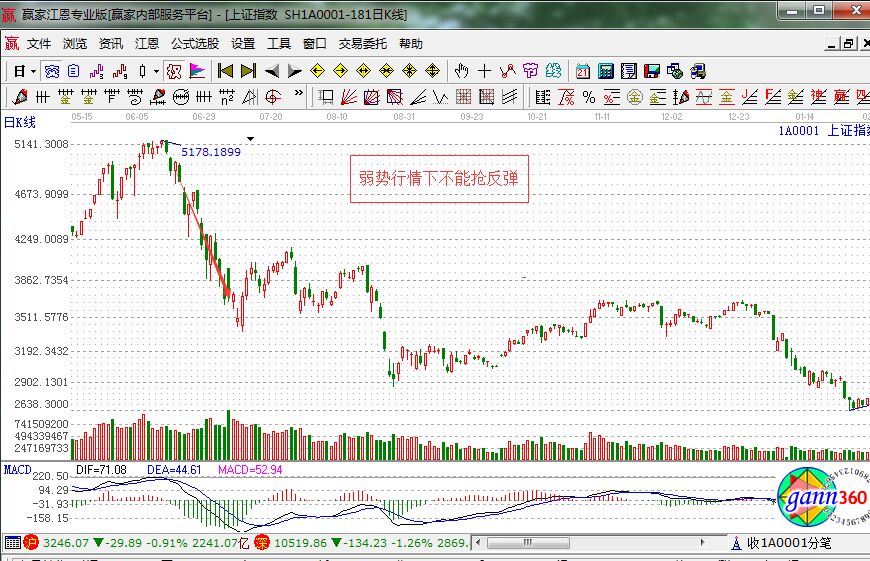This screenshot has height=561, width=870.
Task: Toggle the Gann fan angle lines tool
Action: (349, 97)
